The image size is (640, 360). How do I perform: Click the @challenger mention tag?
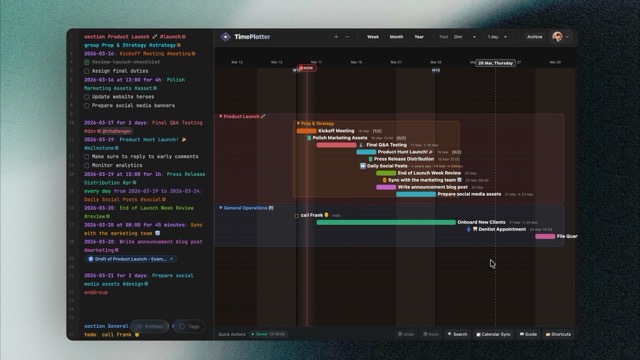click(116, 131)
